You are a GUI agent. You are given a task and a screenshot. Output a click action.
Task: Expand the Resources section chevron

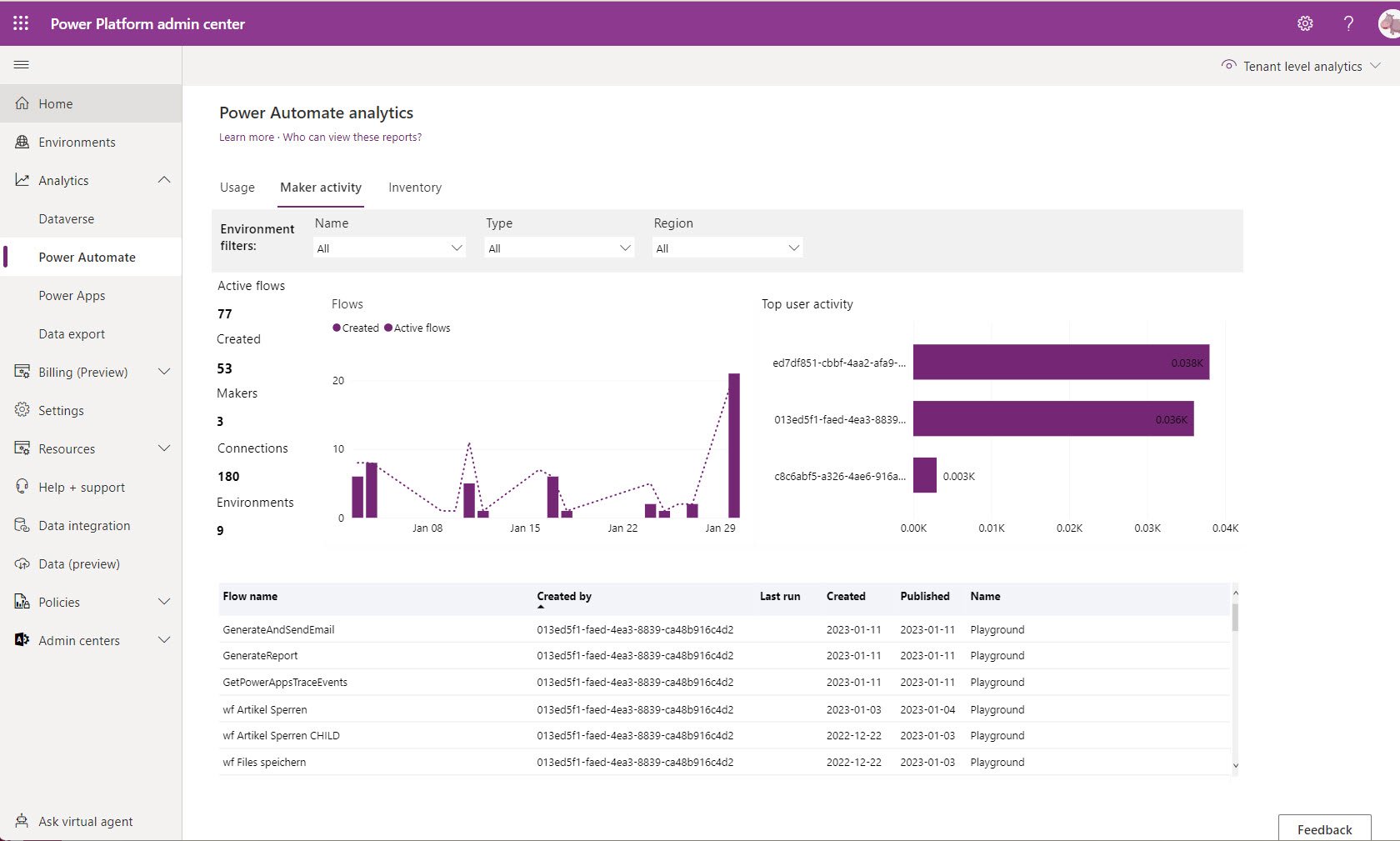coord(164,448)
